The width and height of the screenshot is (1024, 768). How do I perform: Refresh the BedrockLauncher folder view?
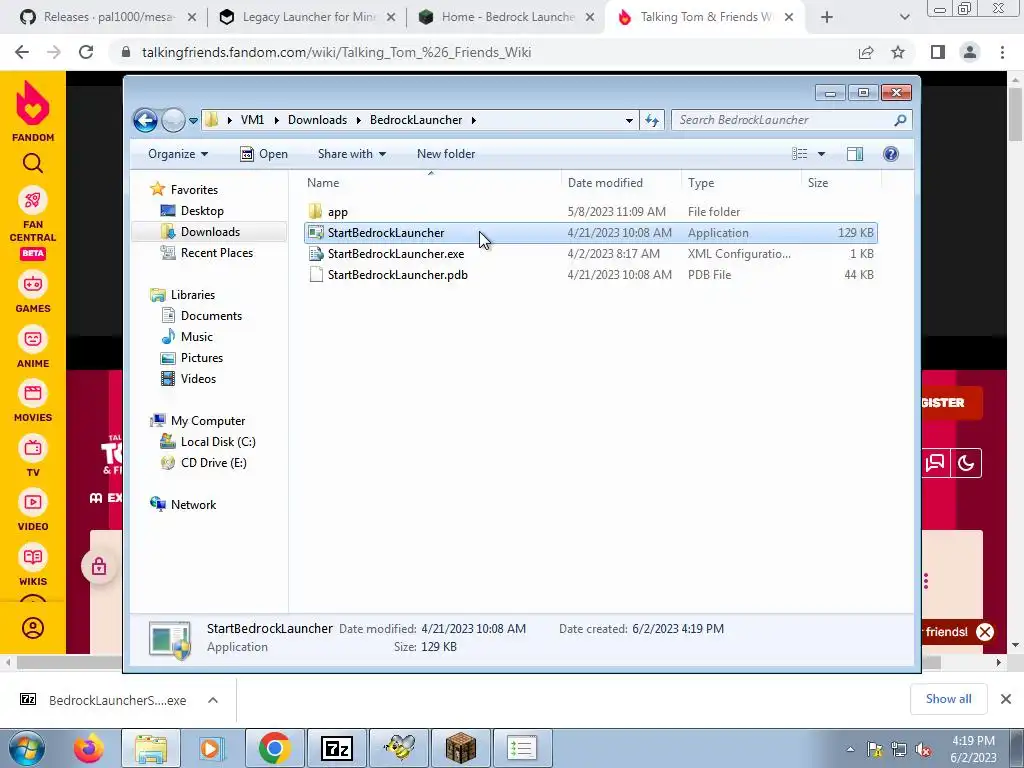click(652, 120)
